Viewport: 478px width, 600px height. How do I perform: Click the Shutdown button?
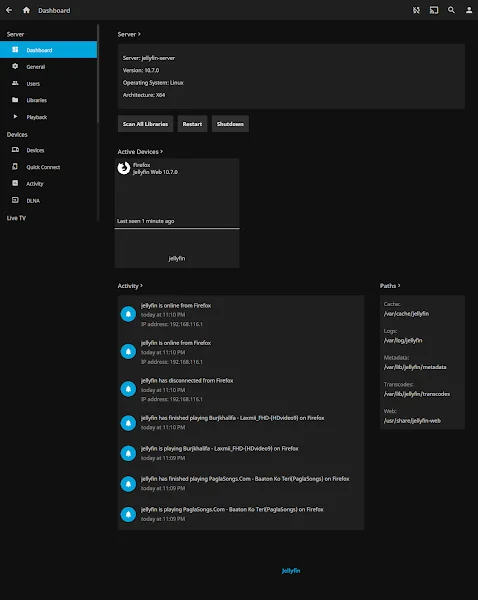[230, 124]
